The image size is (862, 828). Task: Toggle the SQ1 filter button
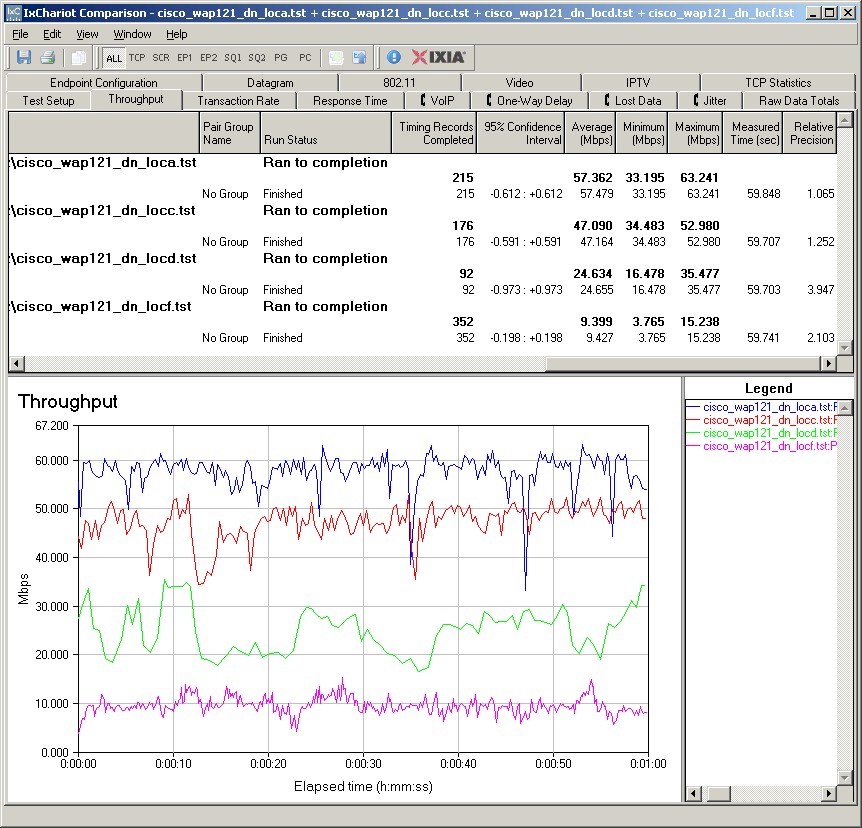(233, 57)
